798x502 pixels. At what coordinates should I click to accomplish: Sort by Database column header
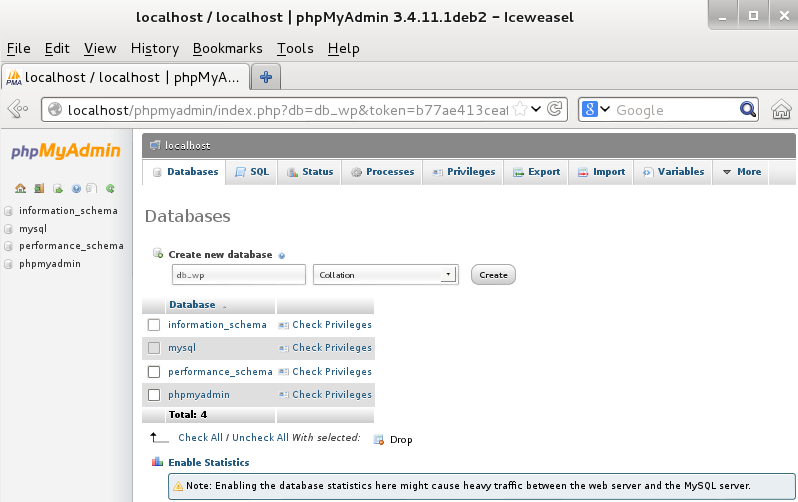coord(192,305)
